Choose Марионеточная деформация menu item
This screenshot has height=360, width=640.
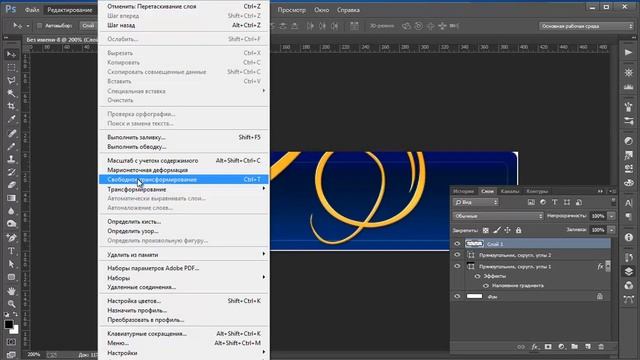point(184,170)
